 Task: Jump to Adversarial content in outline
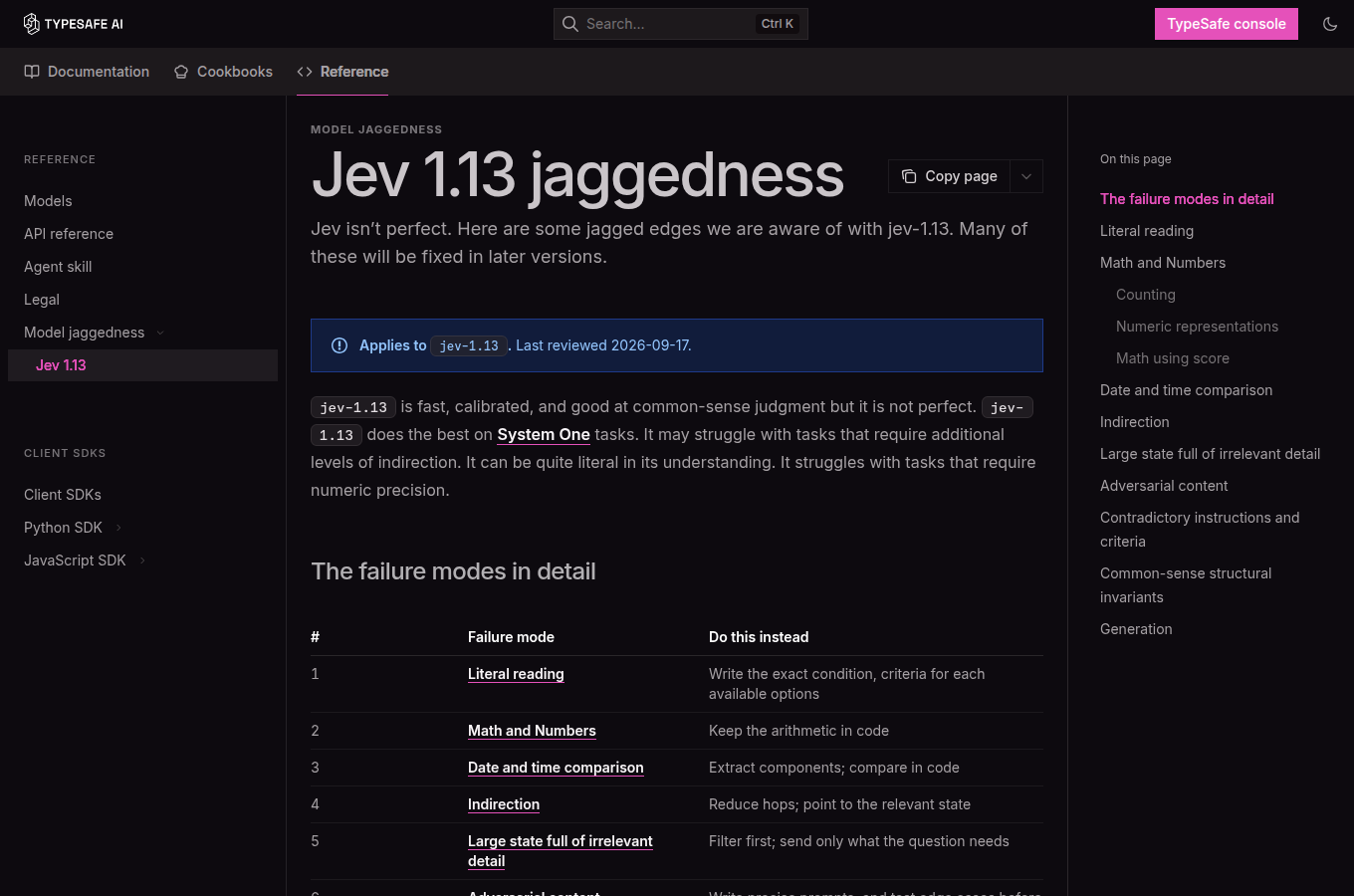pos(1164,486)
